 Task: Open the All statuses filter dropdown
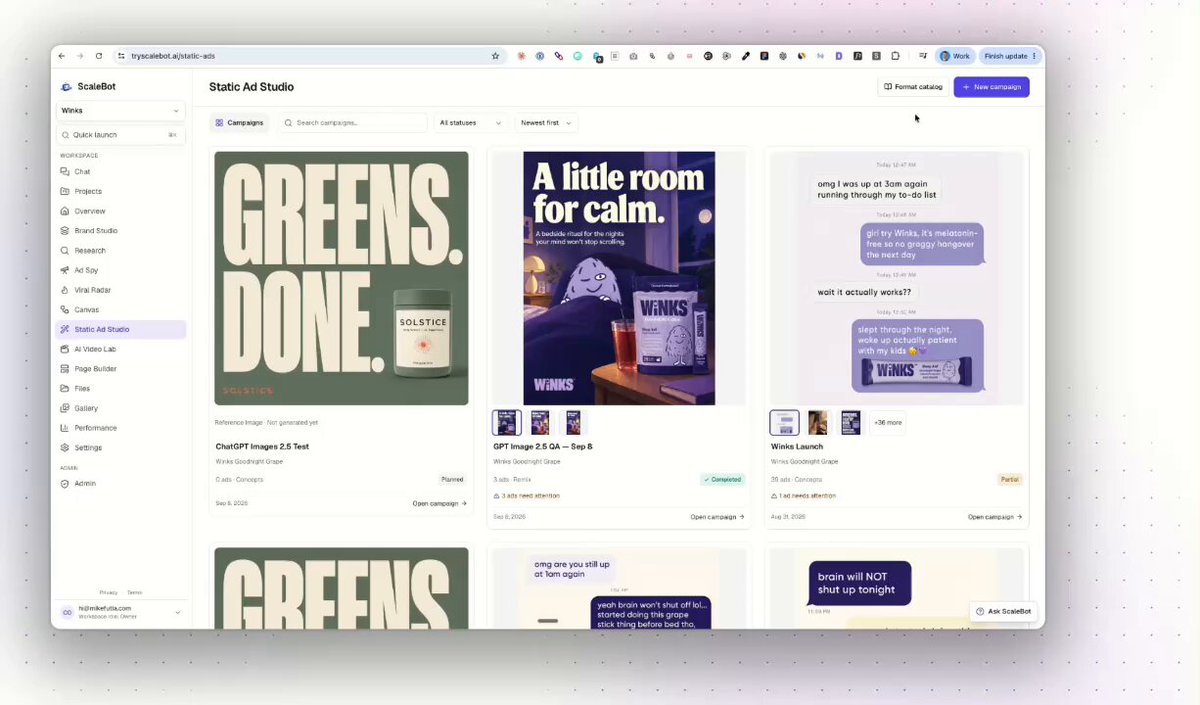470,123
